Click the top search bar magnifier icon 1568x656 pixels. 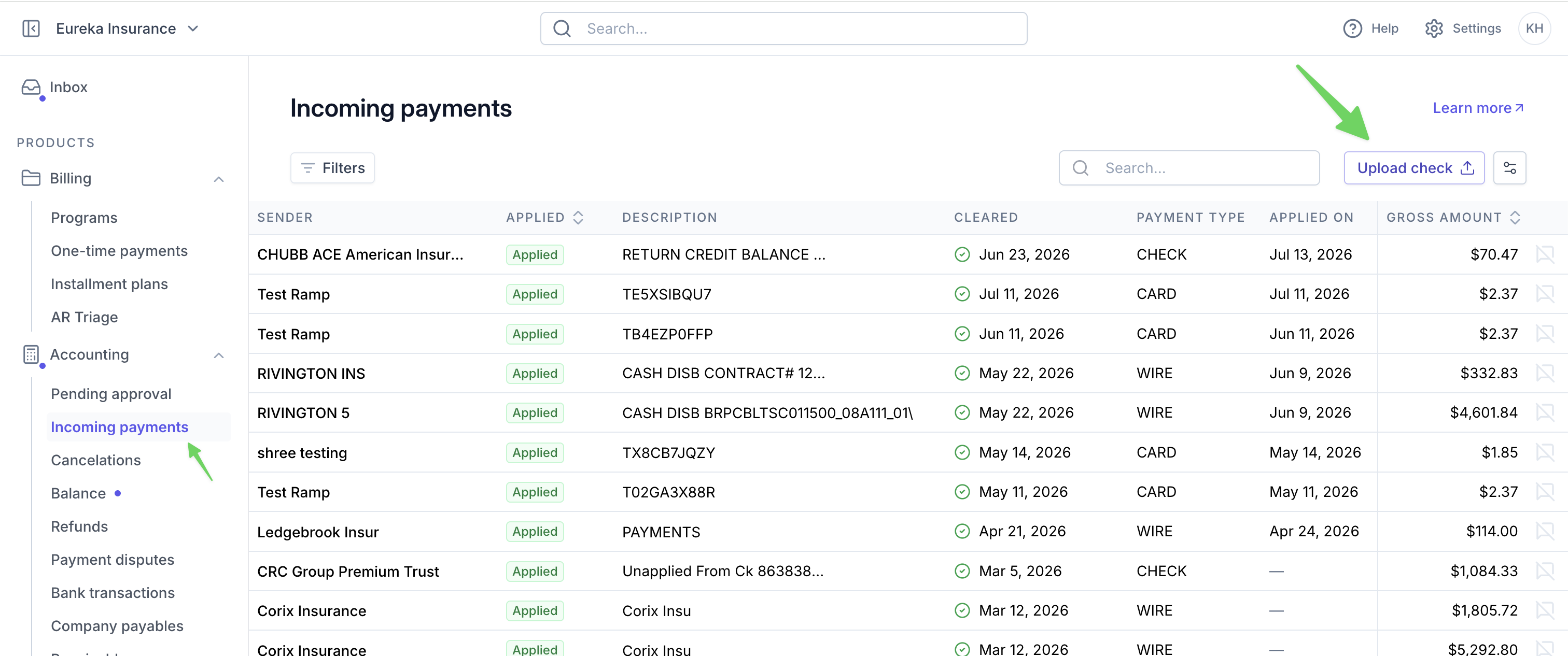562,28
